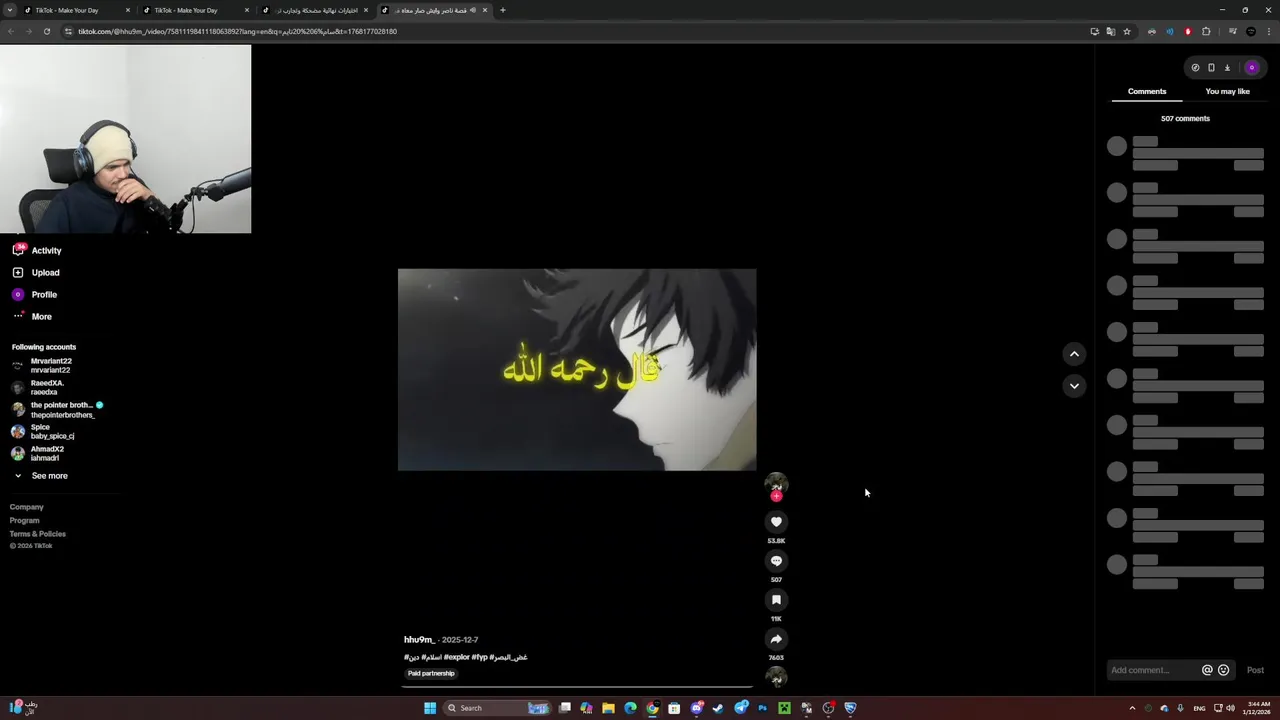This screenshot has height=720, width=1280.
Task: Open the #explor hashtag
Action: pyautogui.click(x=456, y=657)
